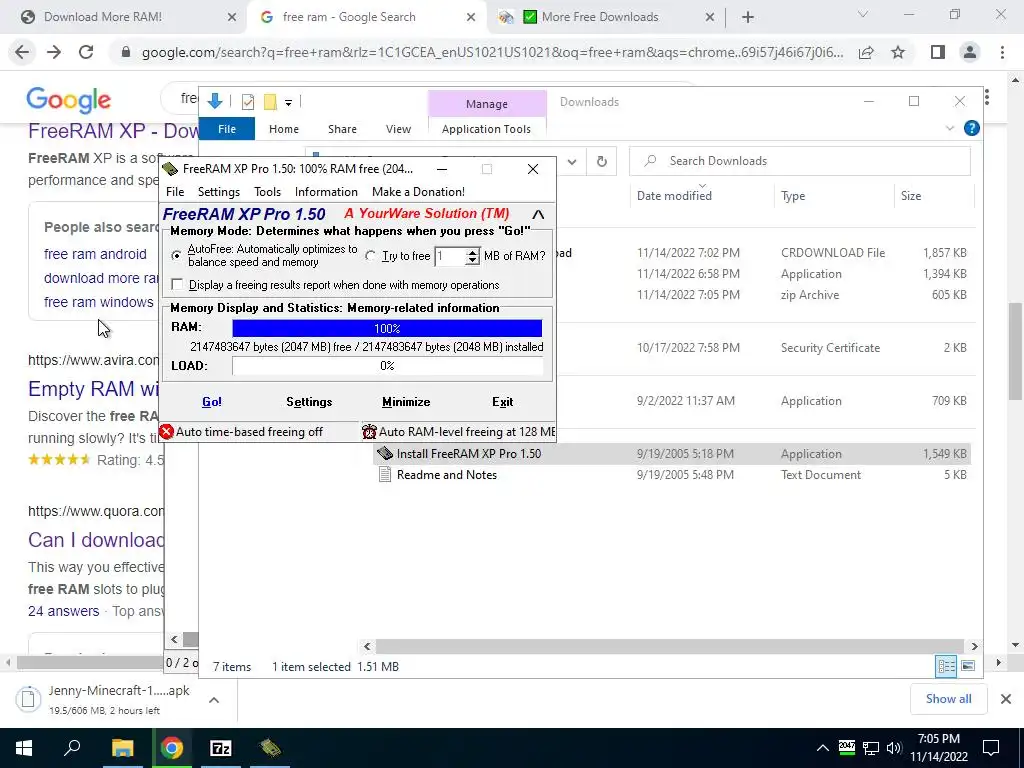Click the volume speaker tray icon
The image size is (1024, 768).
(893, 748)
